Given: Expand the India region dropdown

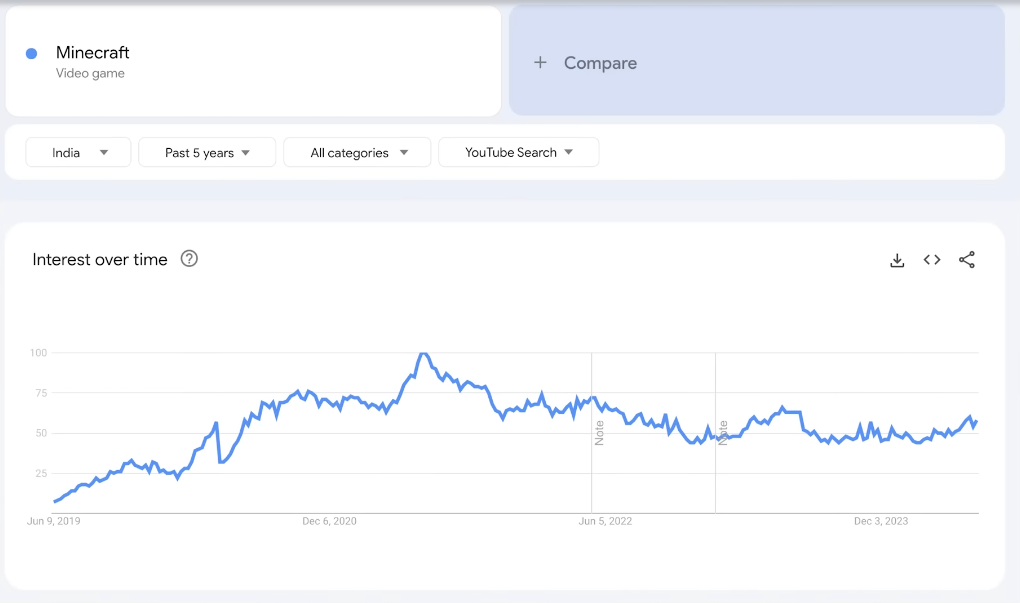Looking at the screenshot, I should pos(78,153).
